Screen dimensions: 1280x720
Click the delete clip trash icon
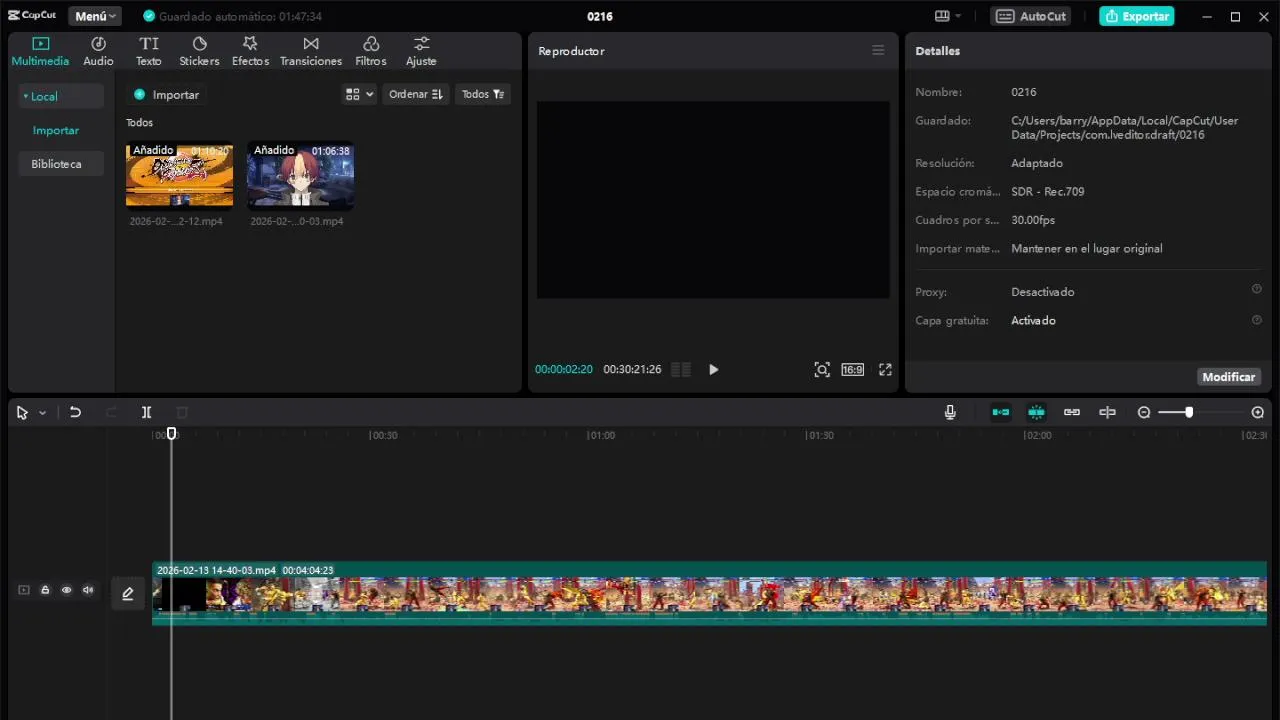(x=182, y=412)
